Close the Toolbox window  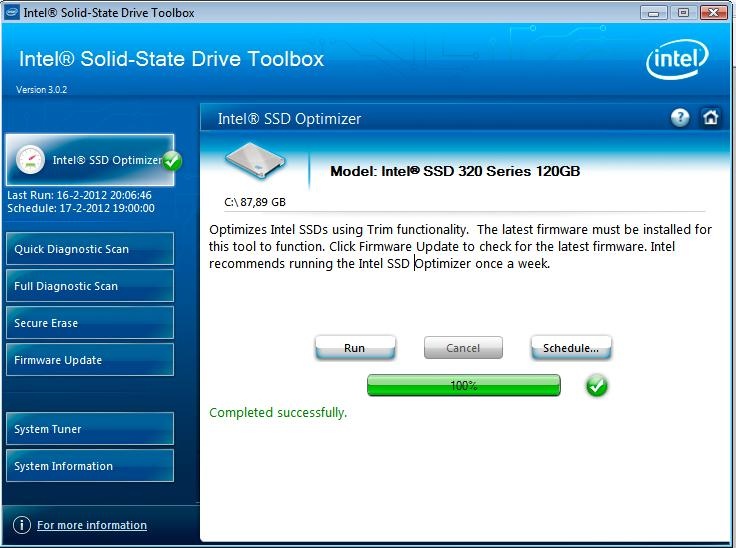pos(713,13)
